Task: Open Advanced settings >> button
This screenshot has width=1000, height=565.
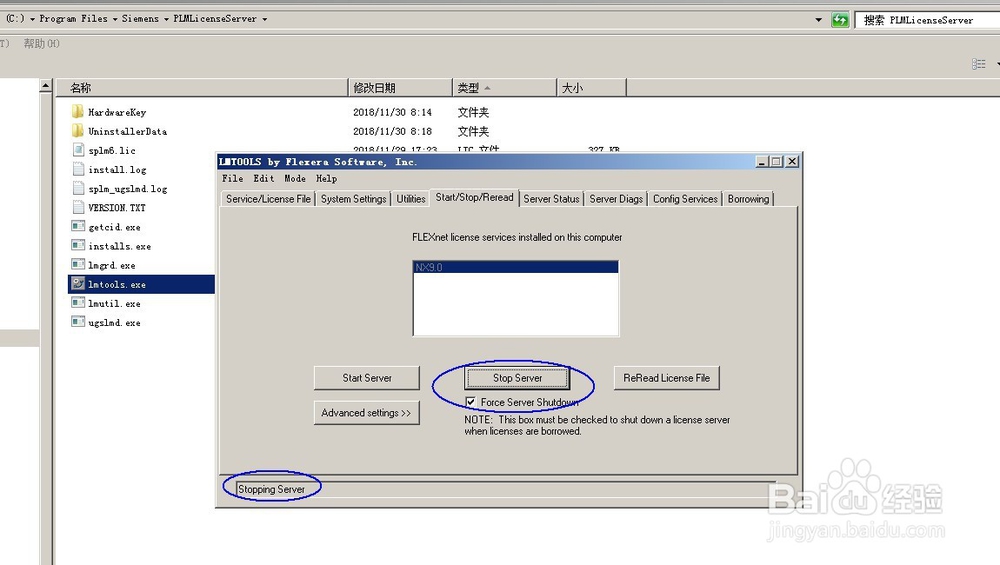Action: coord(367,413)
